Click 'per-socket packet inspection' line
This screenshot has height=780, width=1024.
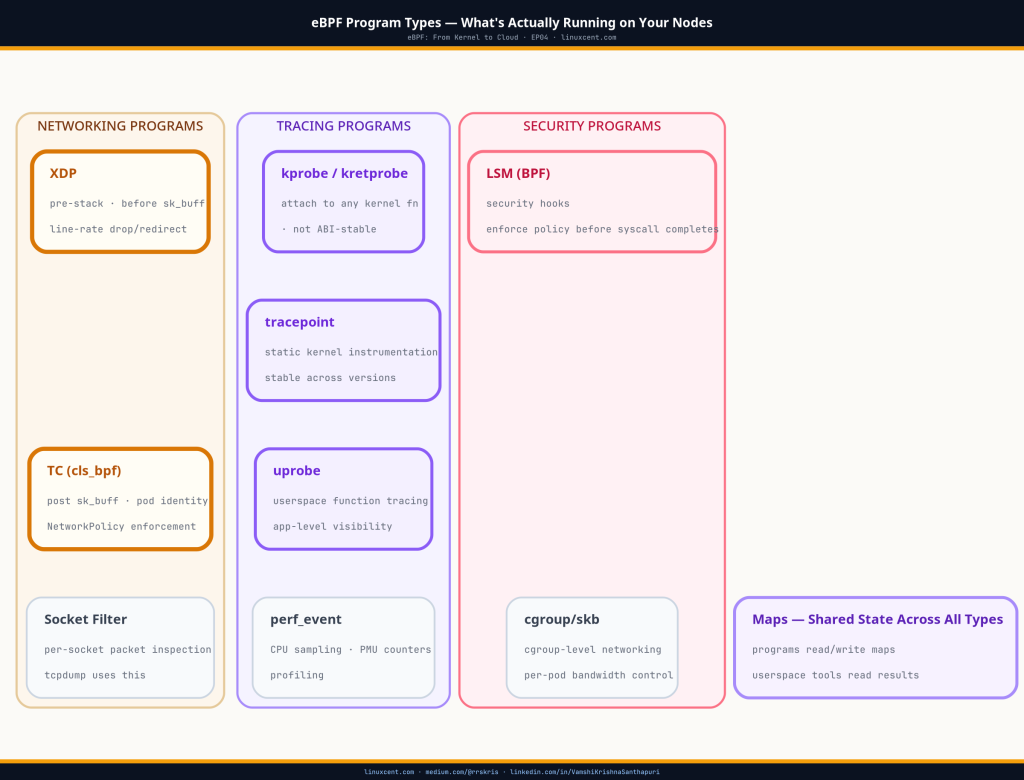click(x=128, y=649)
